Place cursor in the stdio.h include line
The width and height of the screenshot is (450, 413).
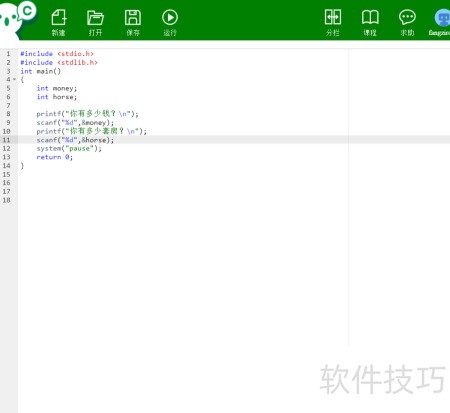pos(57,54)
